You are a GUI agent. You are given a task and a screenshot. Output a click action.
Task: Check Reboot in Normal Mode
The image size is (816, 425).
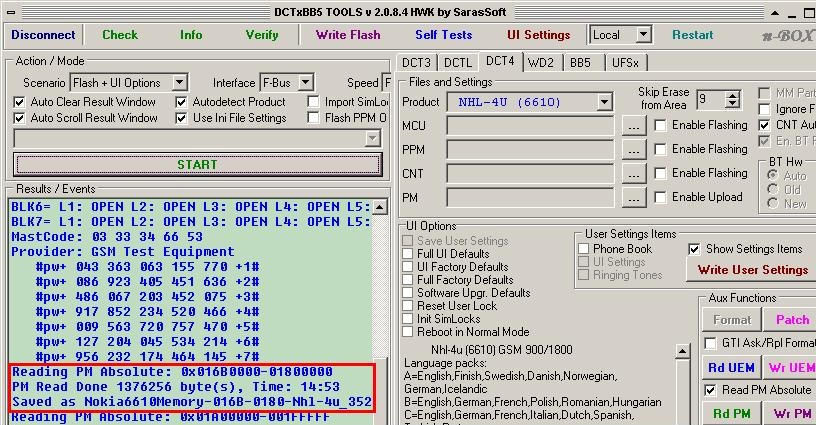coord(408,332)
